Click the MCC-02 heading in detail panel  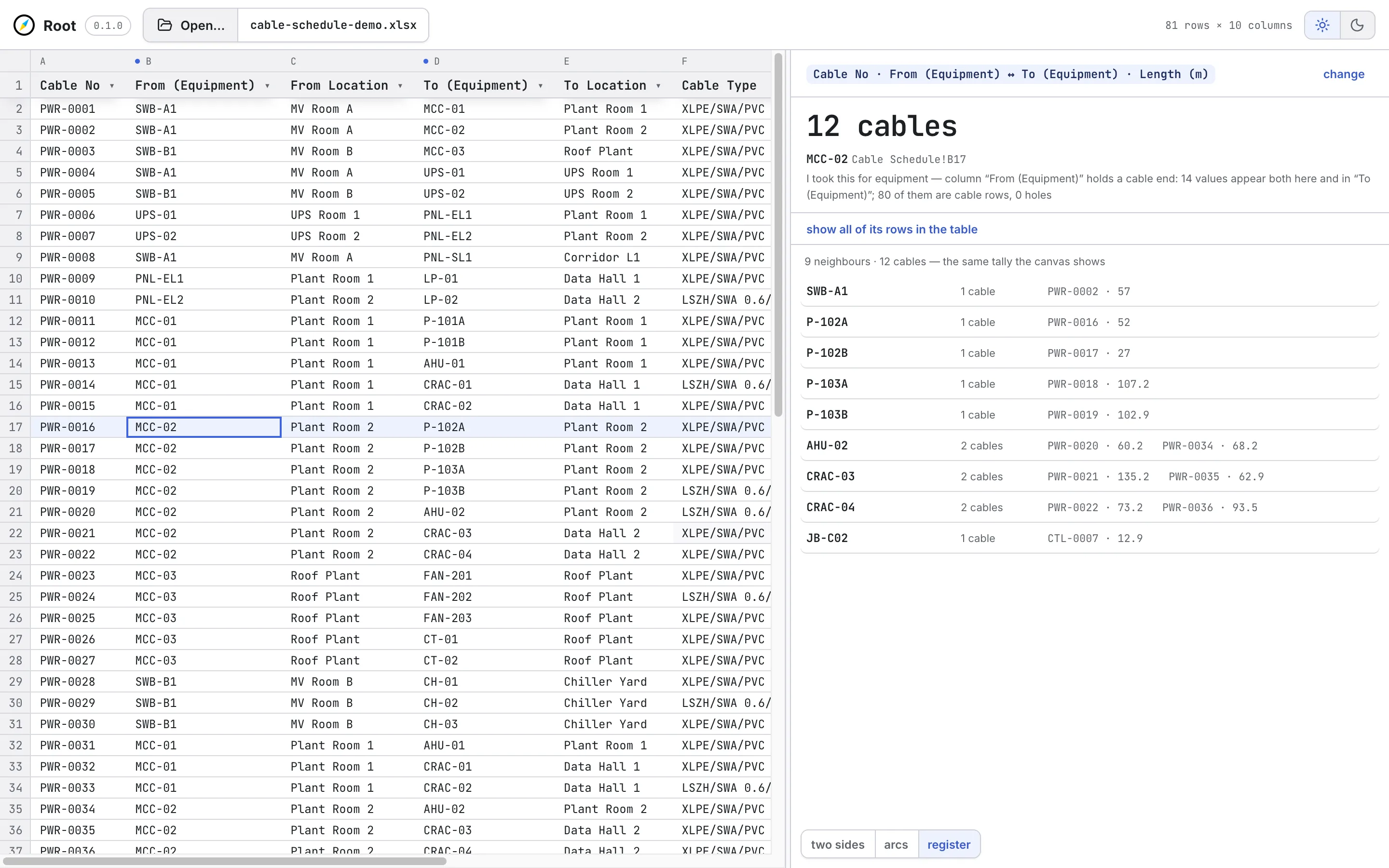click(827, 159)
